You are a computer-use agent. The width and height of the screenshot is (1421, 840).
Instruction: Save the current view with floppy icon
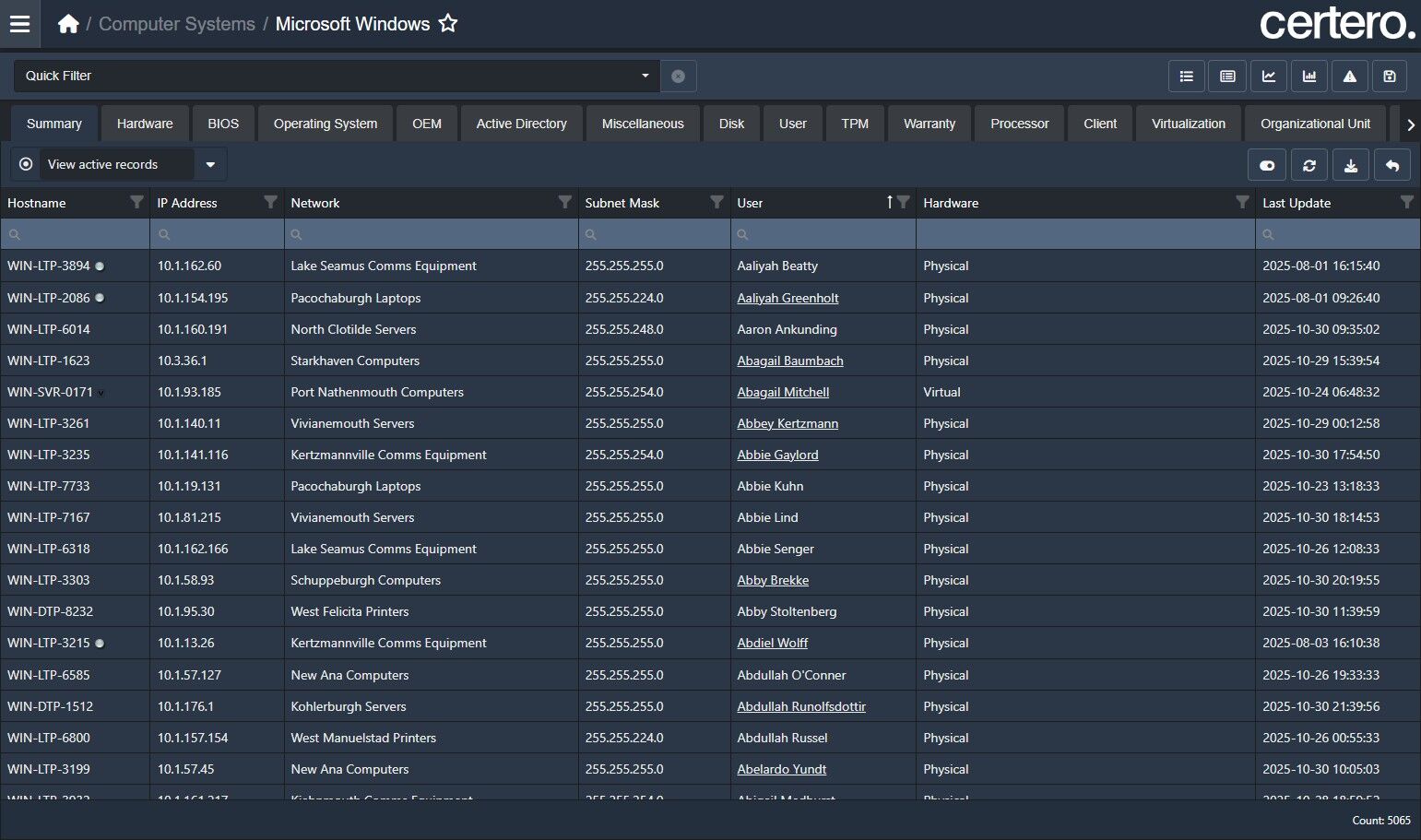coord(1390,77)
